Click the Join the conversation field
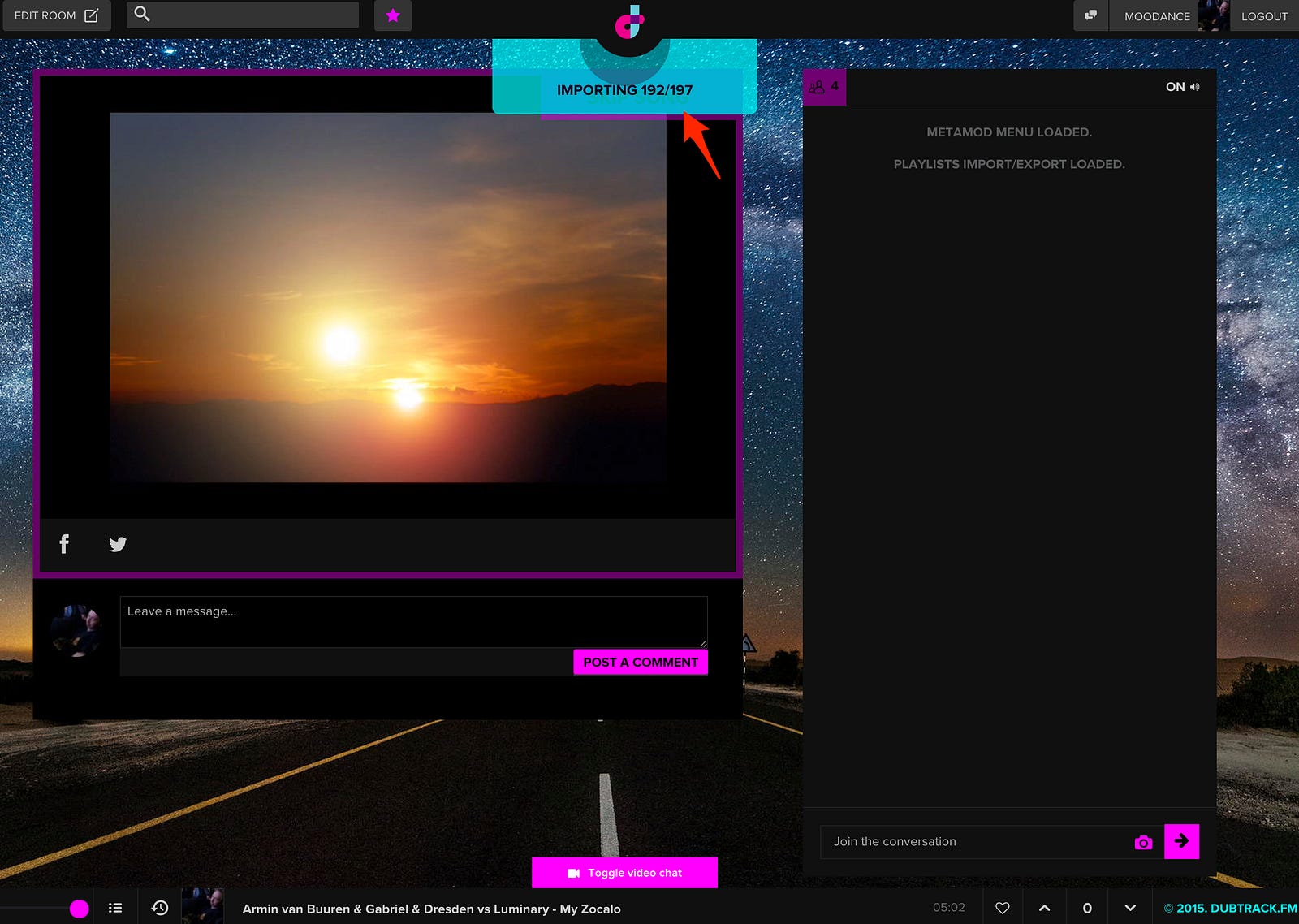The width and height of the screenshot is (1299, 924). tap(974, 842)
